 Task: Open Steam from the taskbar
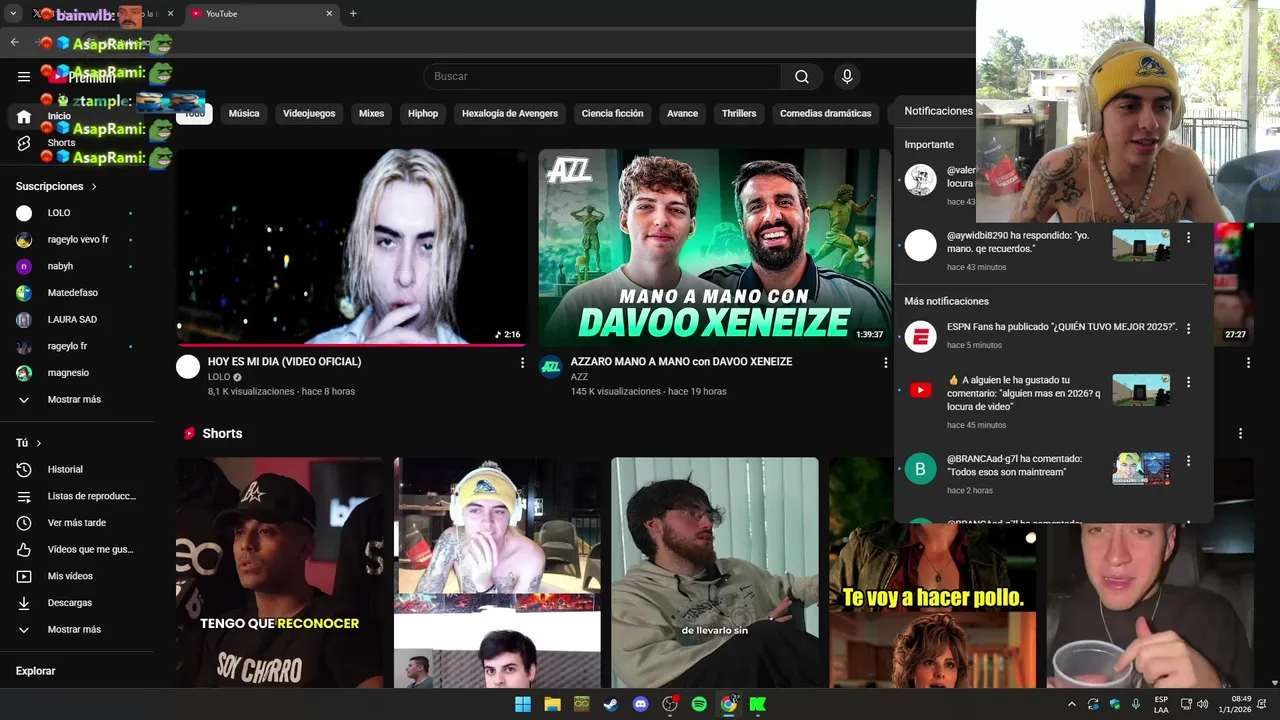611,704
